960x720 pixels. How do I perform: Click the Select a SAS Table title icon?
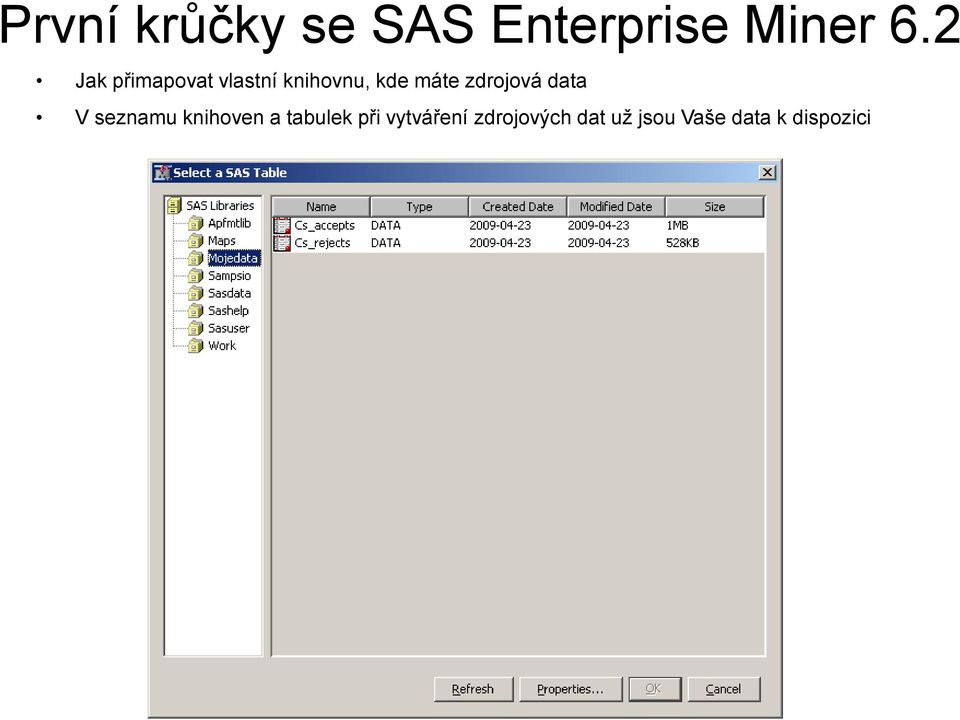tap(162, 173)
